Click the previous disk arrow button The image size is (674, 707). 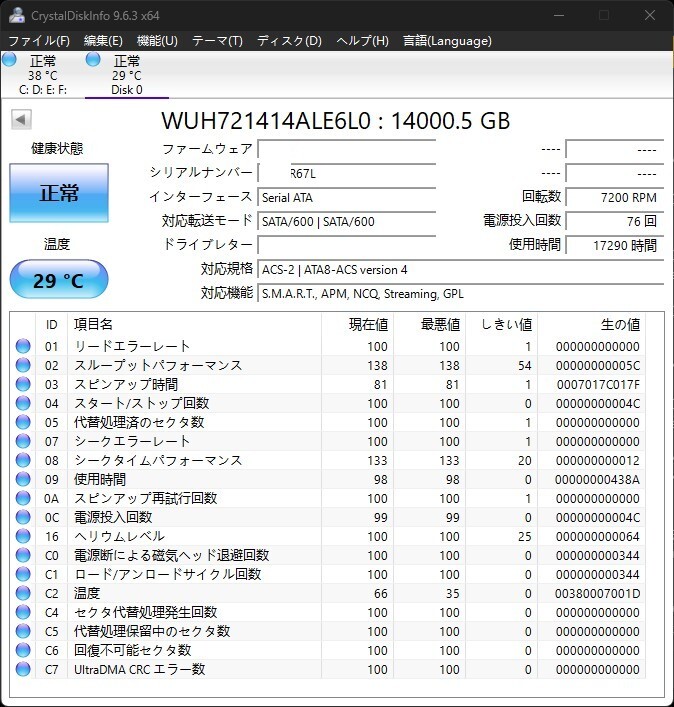tap(21, 119)
